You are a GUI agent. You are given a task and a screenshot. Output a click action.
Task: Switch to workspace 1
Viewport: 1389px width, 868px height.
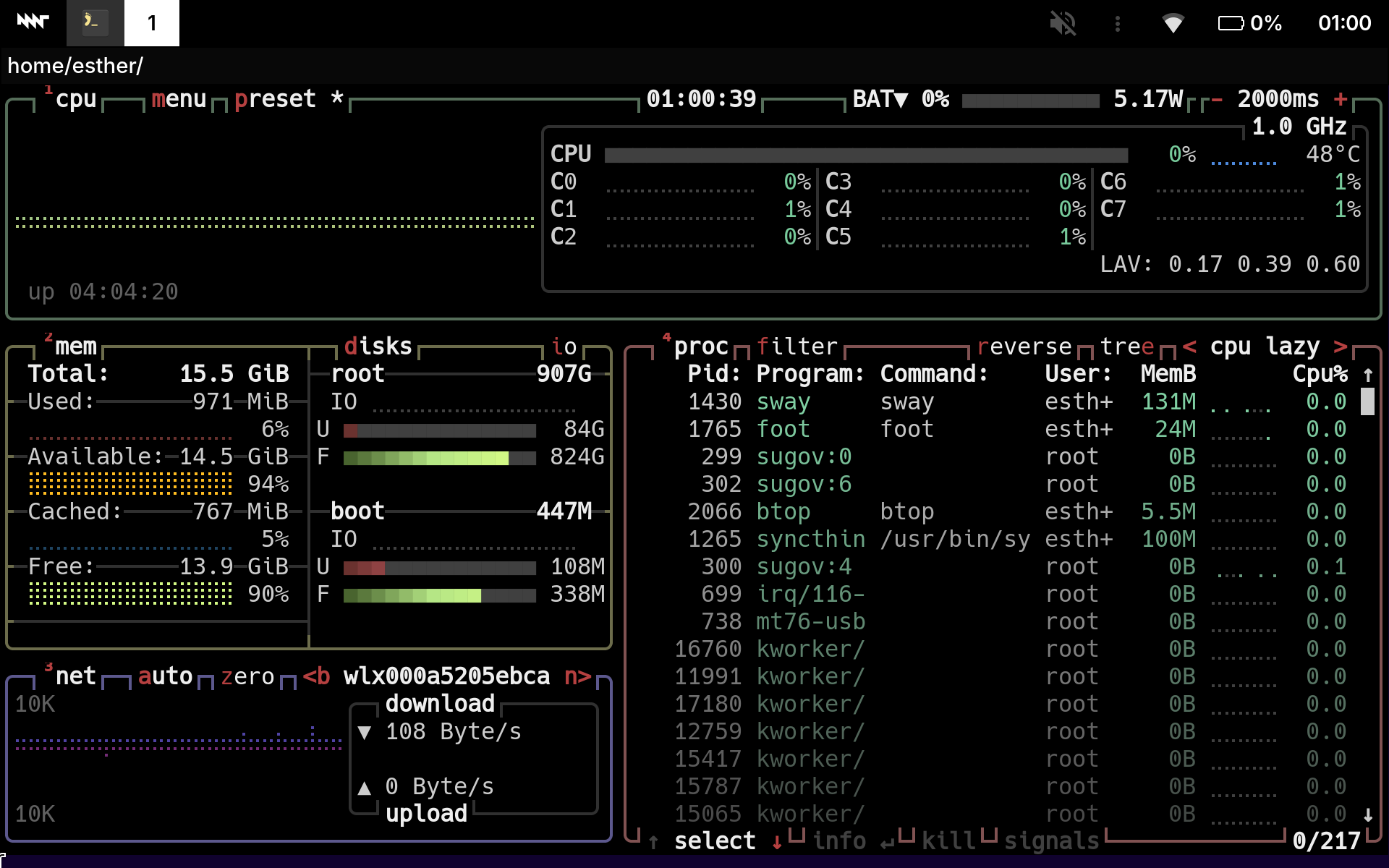pos(152,22)
